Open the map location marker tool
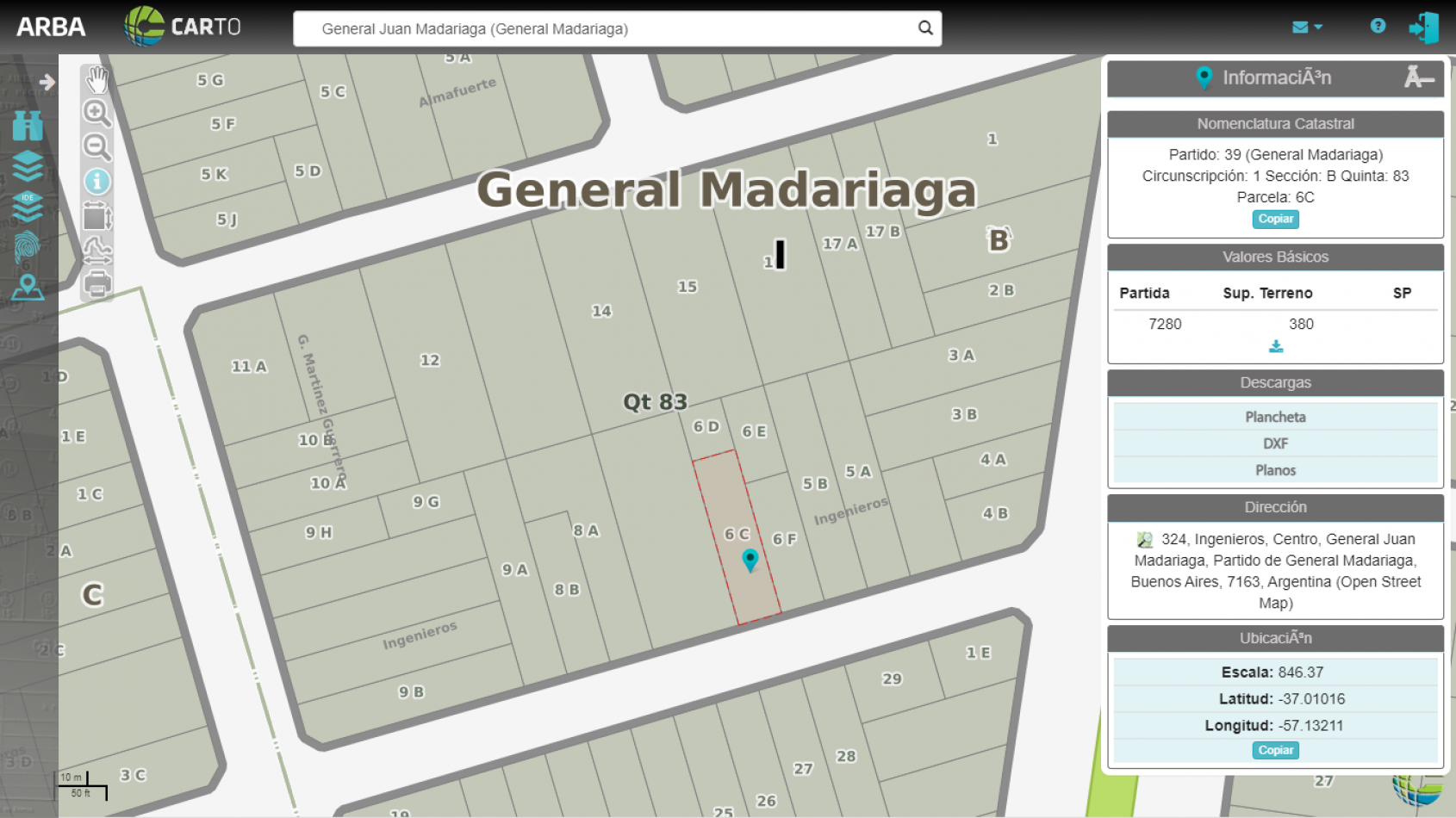 point(28,288)
